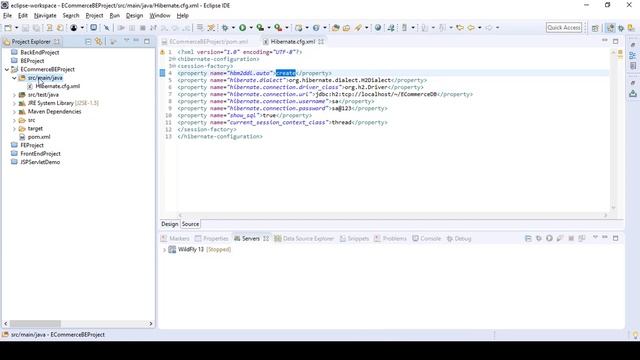Maximize the Project Explorer panel

point(147,41)
